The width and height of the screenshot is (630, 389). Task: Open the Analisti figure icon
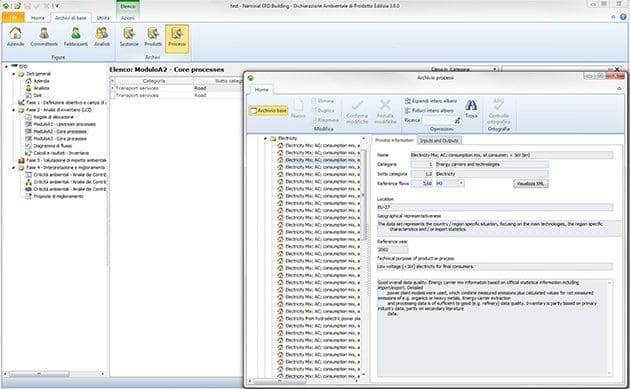click(x=102, y=36)
